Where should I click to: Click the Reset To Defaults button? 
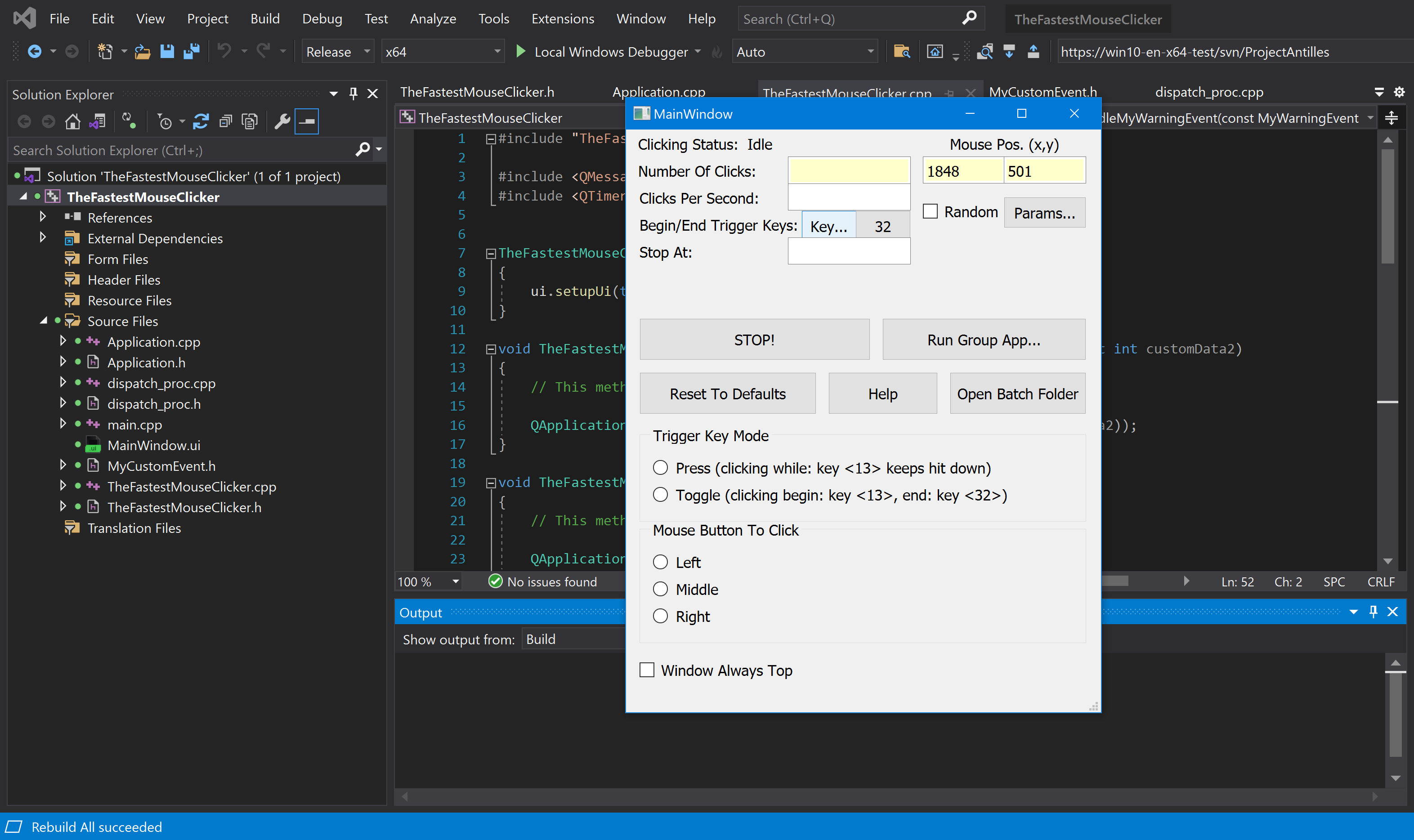[x=727, y=393]
